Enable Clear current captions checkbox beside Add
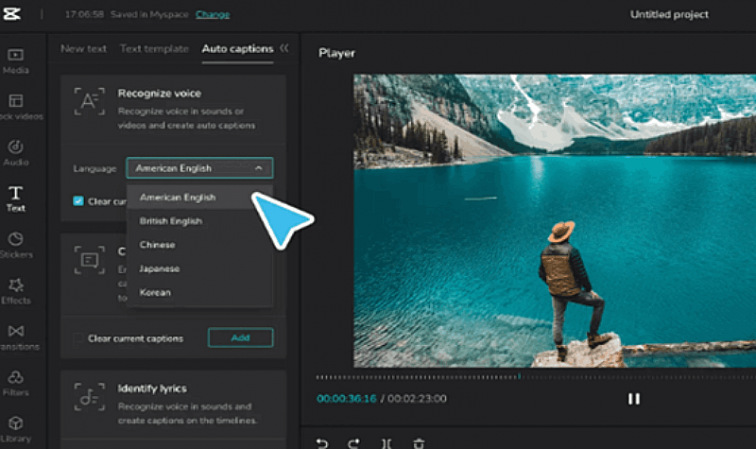The height and width of the screenshot is (449, 756). coord(78,338)
